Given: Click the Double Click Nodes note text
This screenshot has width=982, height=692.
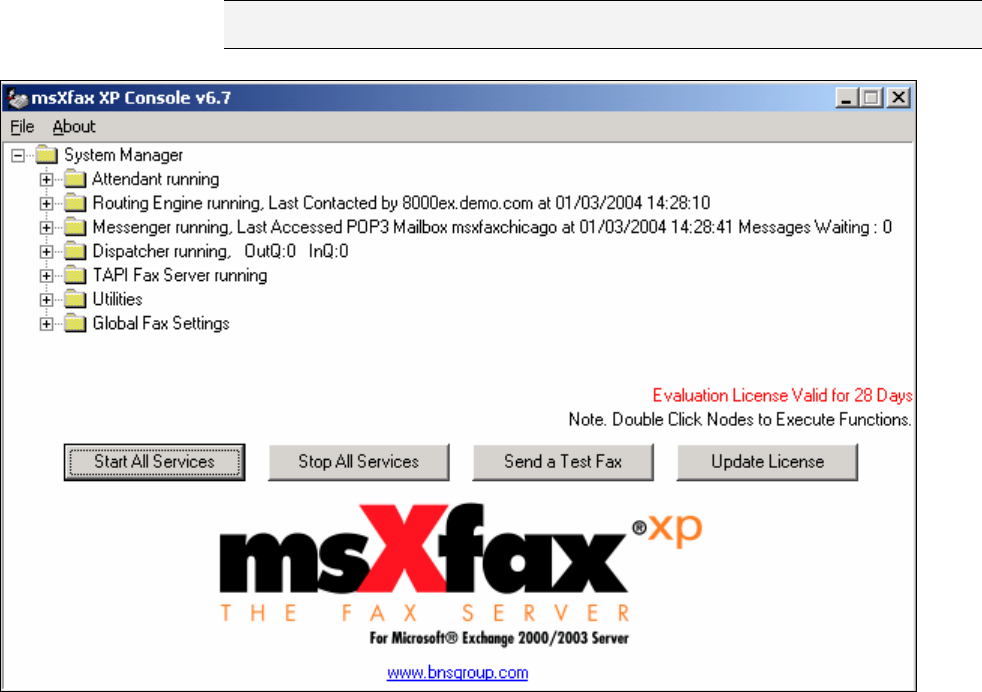Looking at the screenshot, I should pos(740,419).
